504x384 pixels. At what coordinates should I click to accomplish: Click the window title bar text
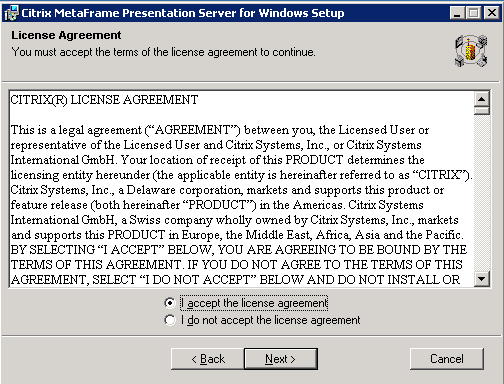point(183,13)
